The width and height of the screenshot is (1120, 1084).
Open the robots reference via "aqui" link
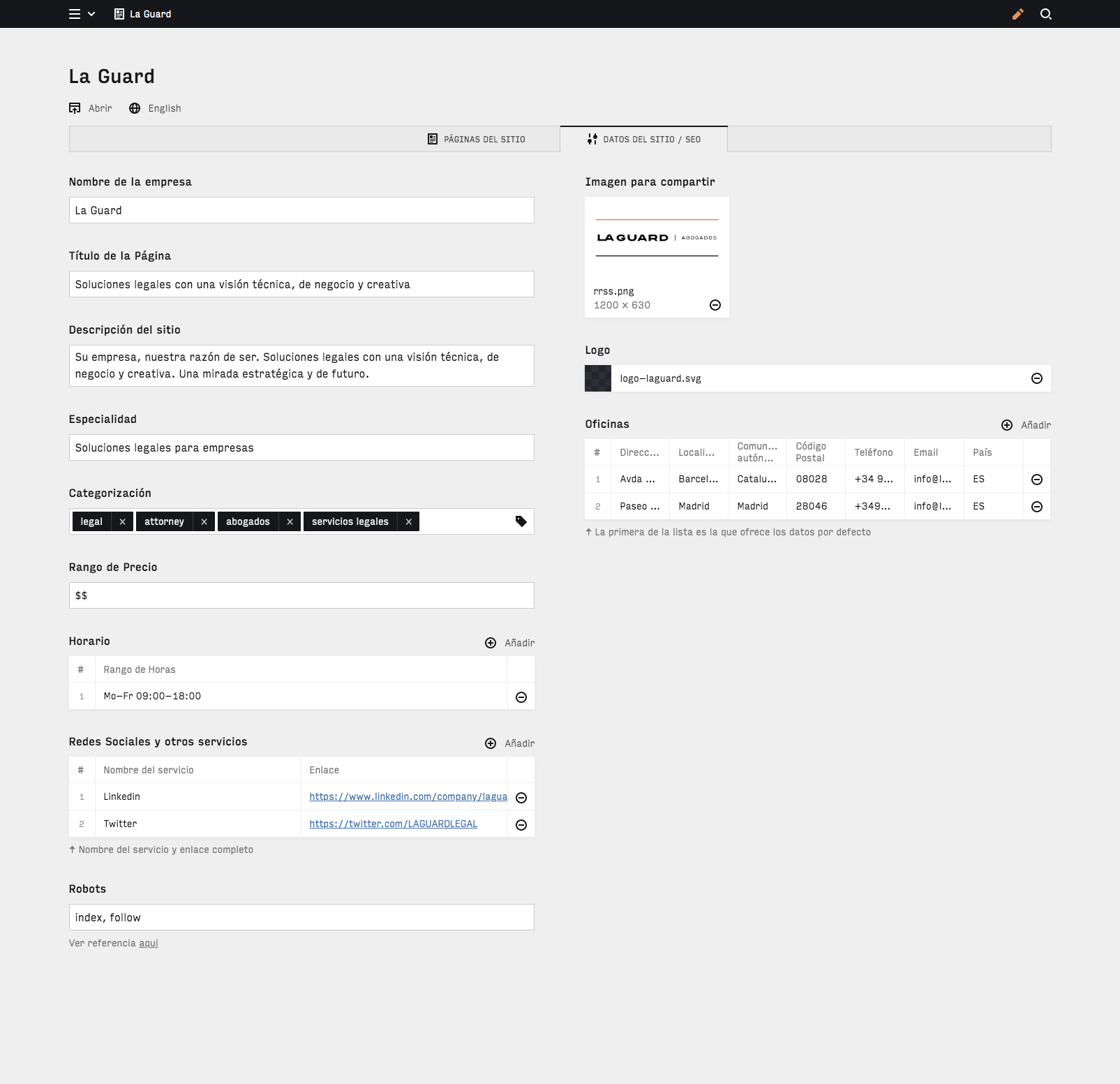149,943
